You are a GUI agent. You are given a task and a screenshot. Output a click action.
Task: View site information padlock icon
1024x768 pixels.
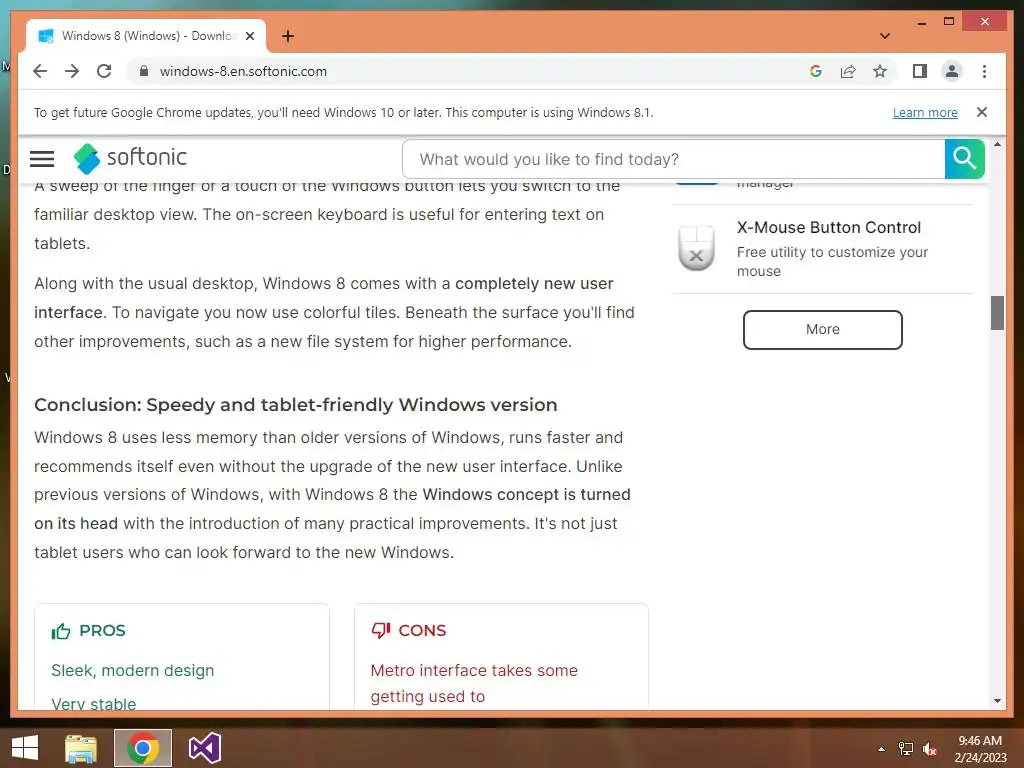[x=144, y=71]
